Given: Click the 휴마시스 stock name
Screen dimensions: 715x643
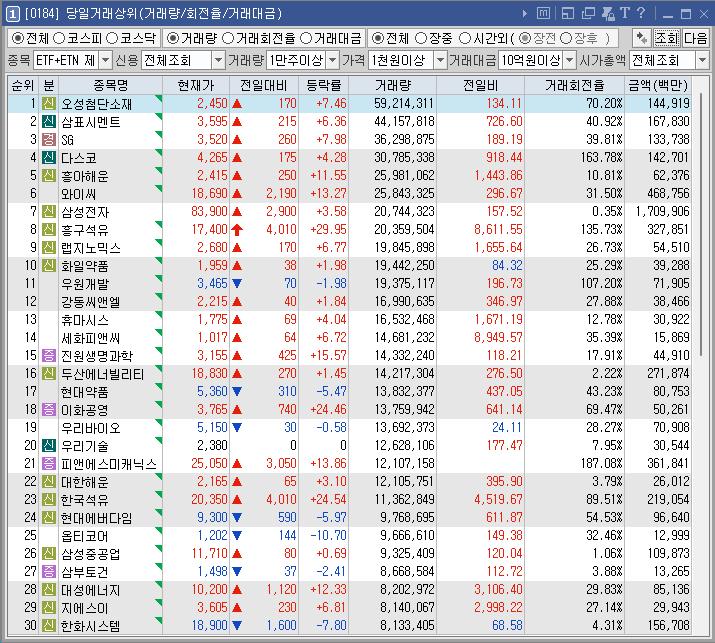Looking at the screenshot, I should [85, 320].
